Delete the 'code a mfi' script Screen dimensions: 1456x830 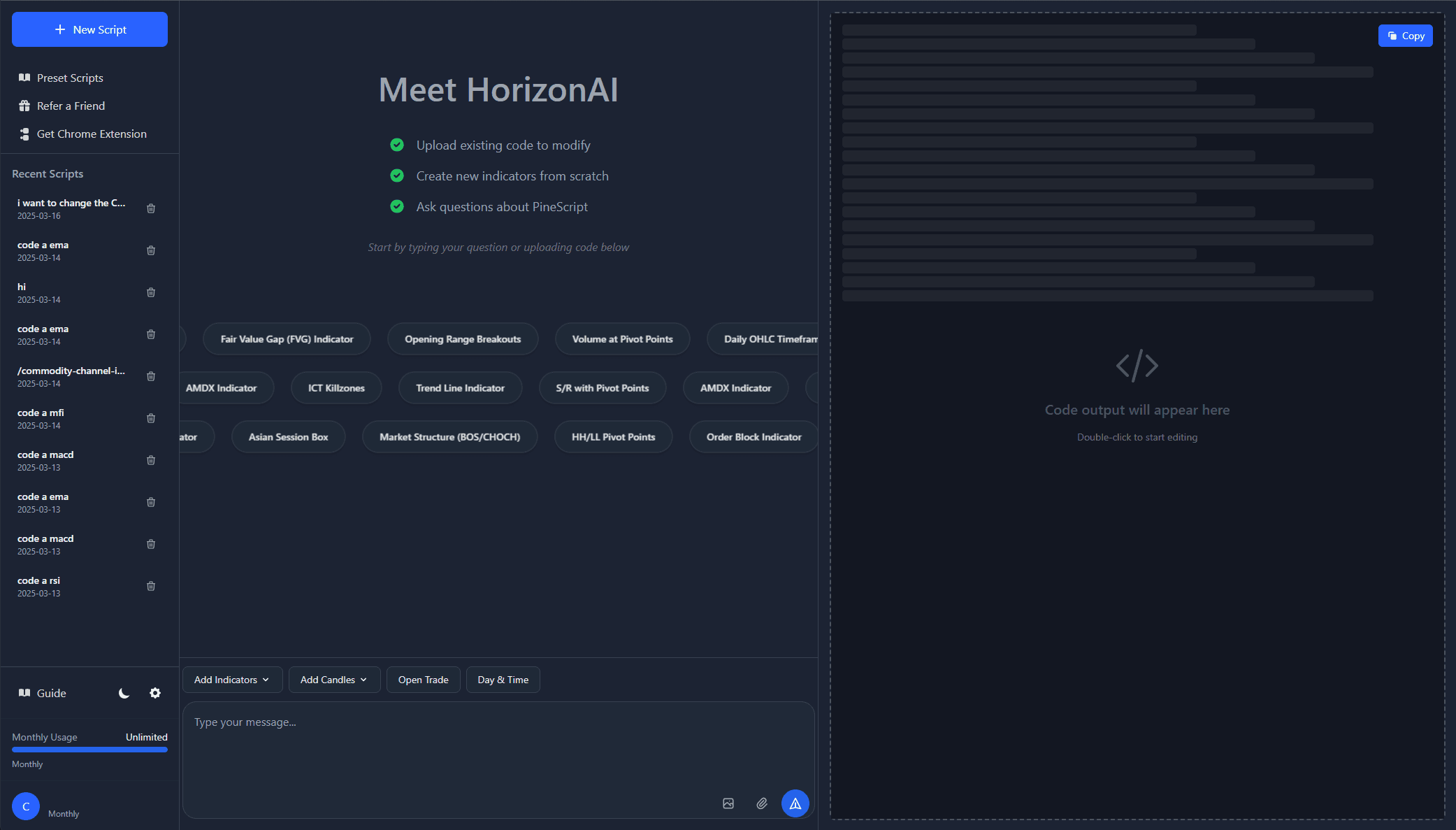(x=151, y=418)
